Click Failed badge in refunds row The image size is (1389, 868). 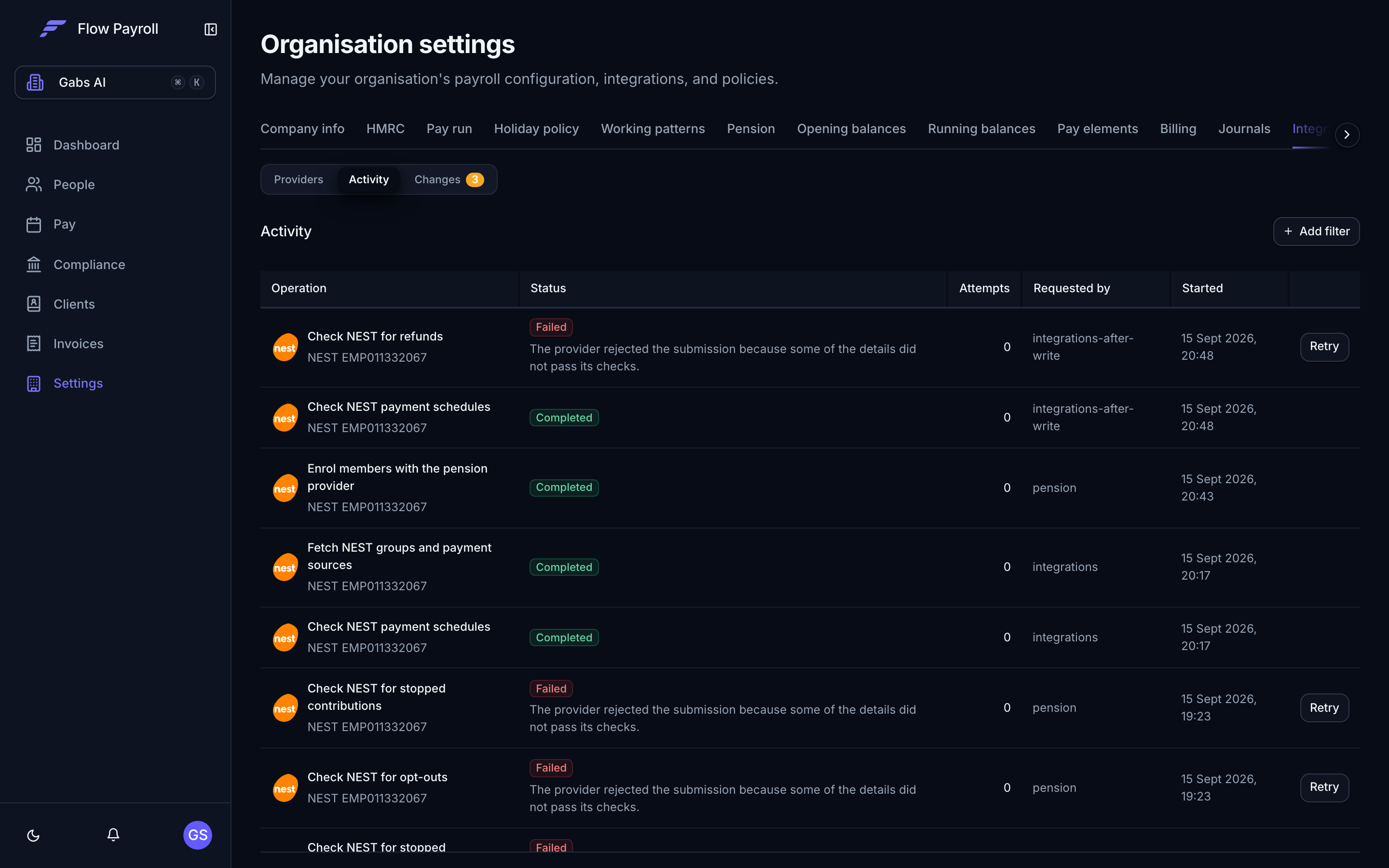551,327
